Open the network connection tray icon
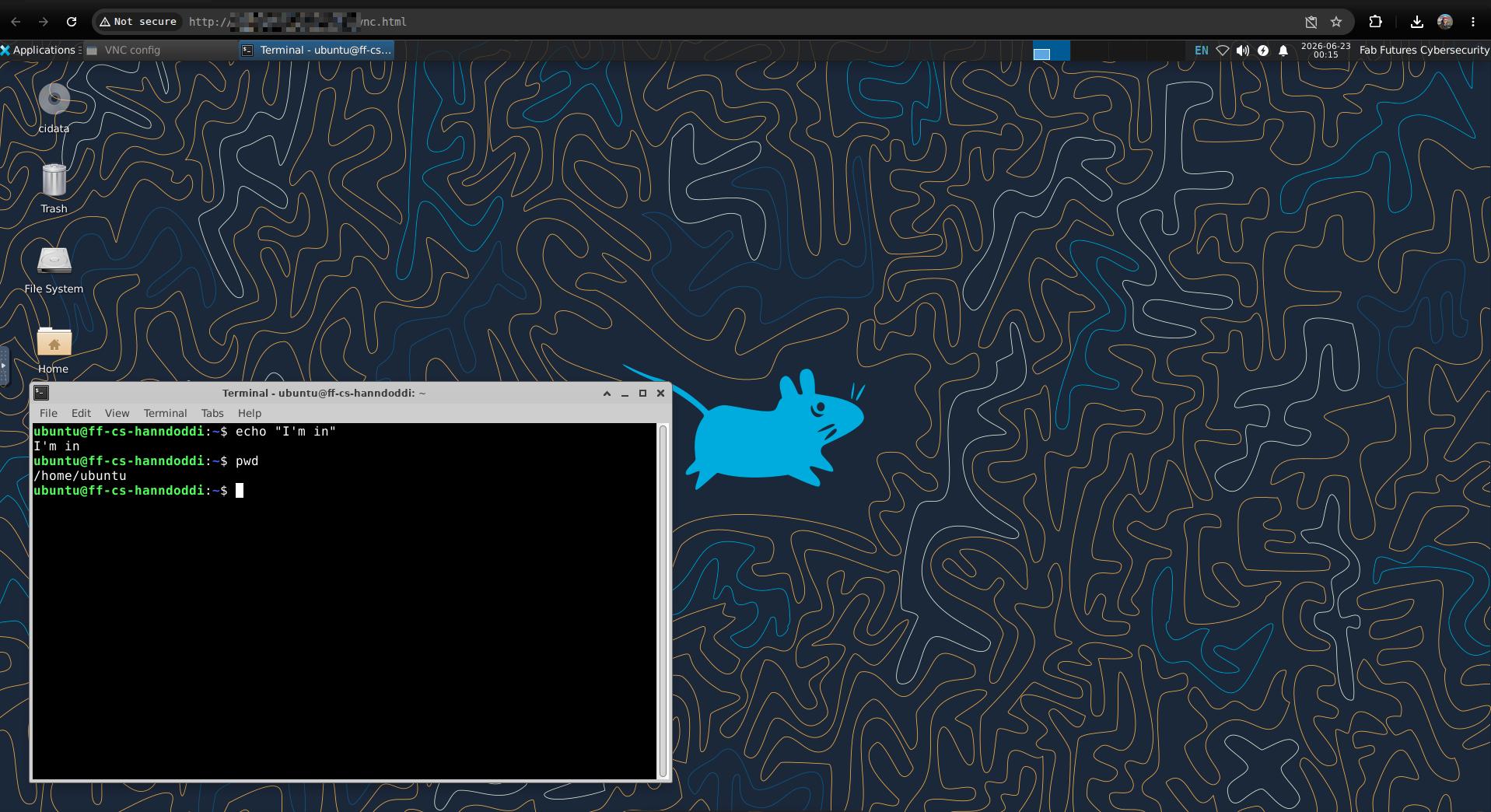Viewport: 1491px width, 812px height. pyautogui.click(x=1223, y=51)
